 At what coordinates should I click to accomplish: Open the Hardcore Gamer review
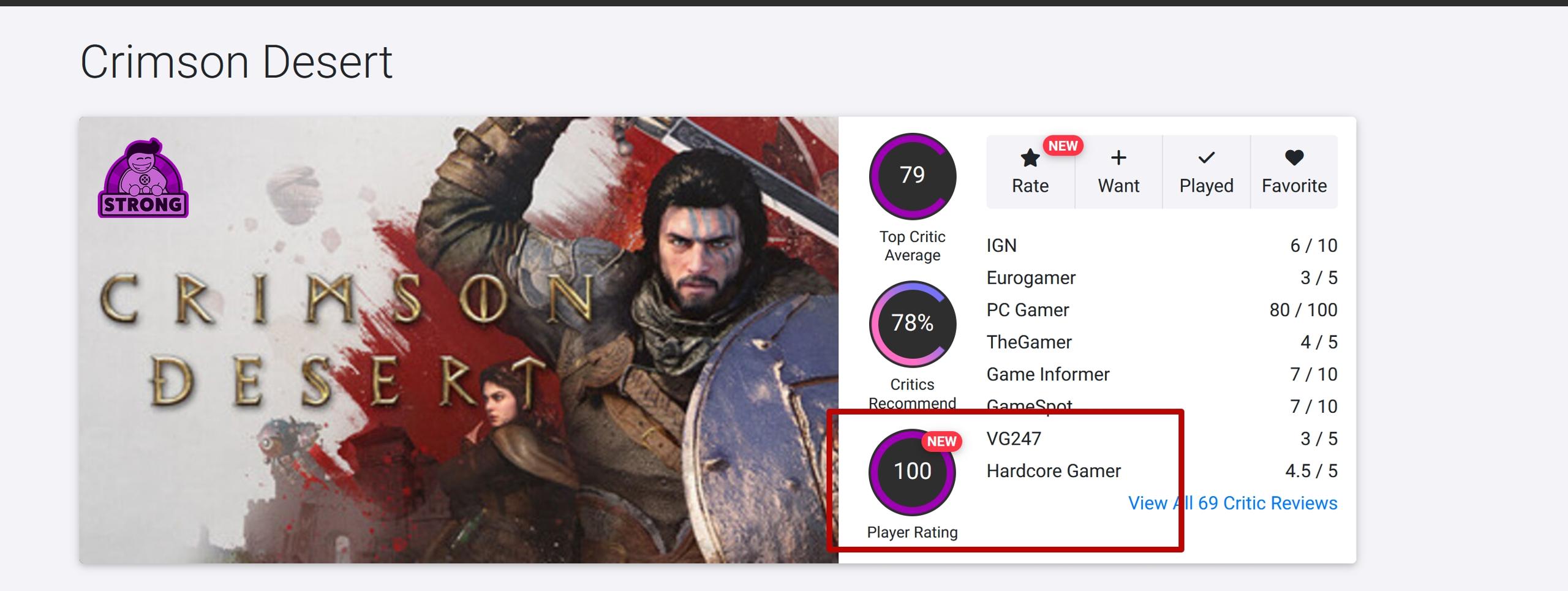click(1053, 471)
